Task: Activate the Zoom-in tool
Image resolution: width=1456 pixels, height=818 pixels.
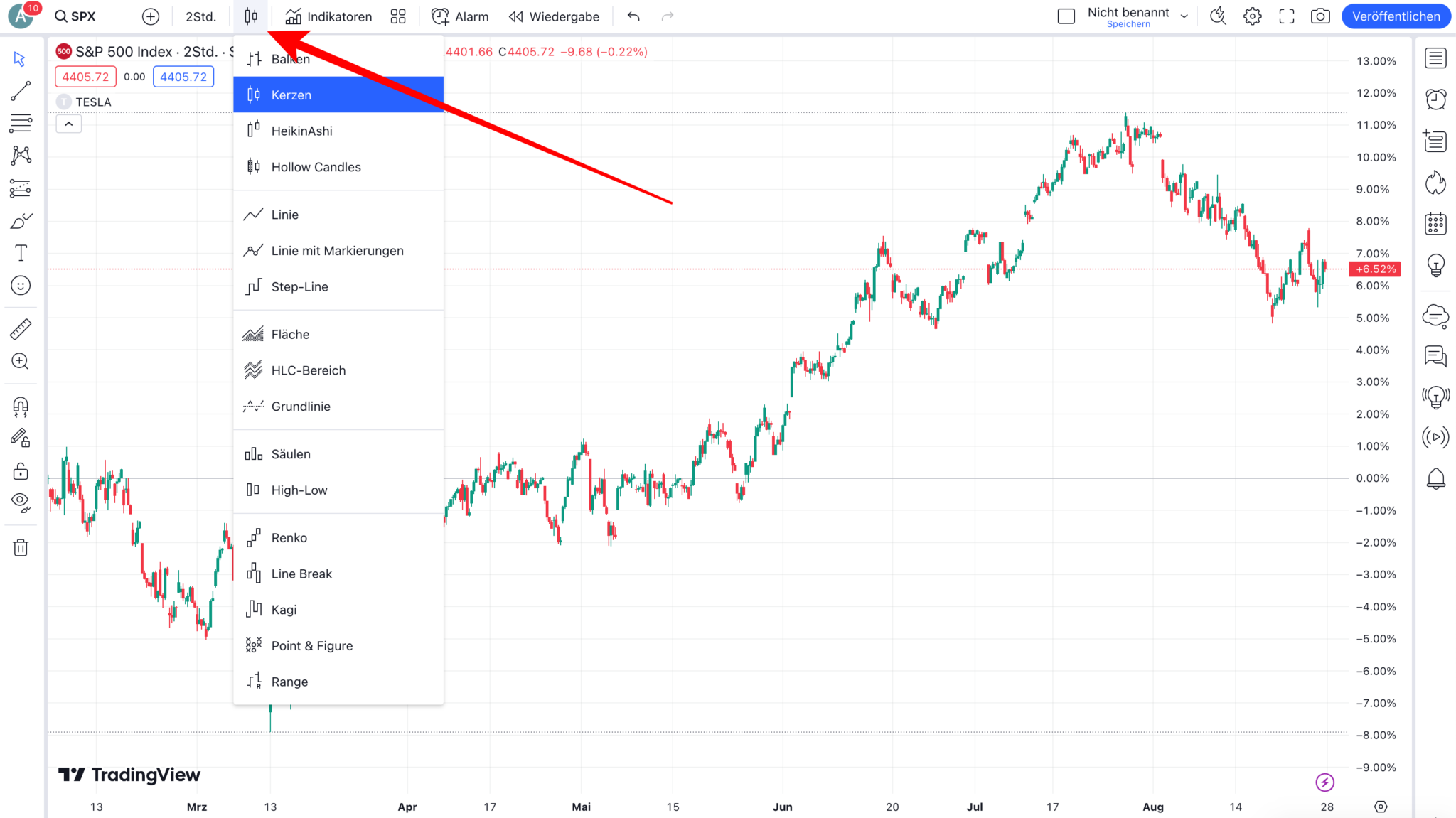Action: (x=21, y=362)
